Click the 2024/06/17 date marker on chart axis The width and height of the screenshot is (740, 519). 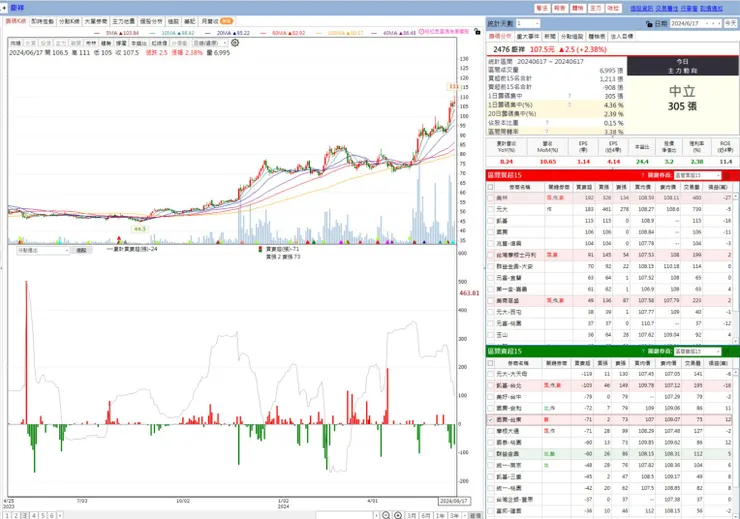click(x=454, y=501)
